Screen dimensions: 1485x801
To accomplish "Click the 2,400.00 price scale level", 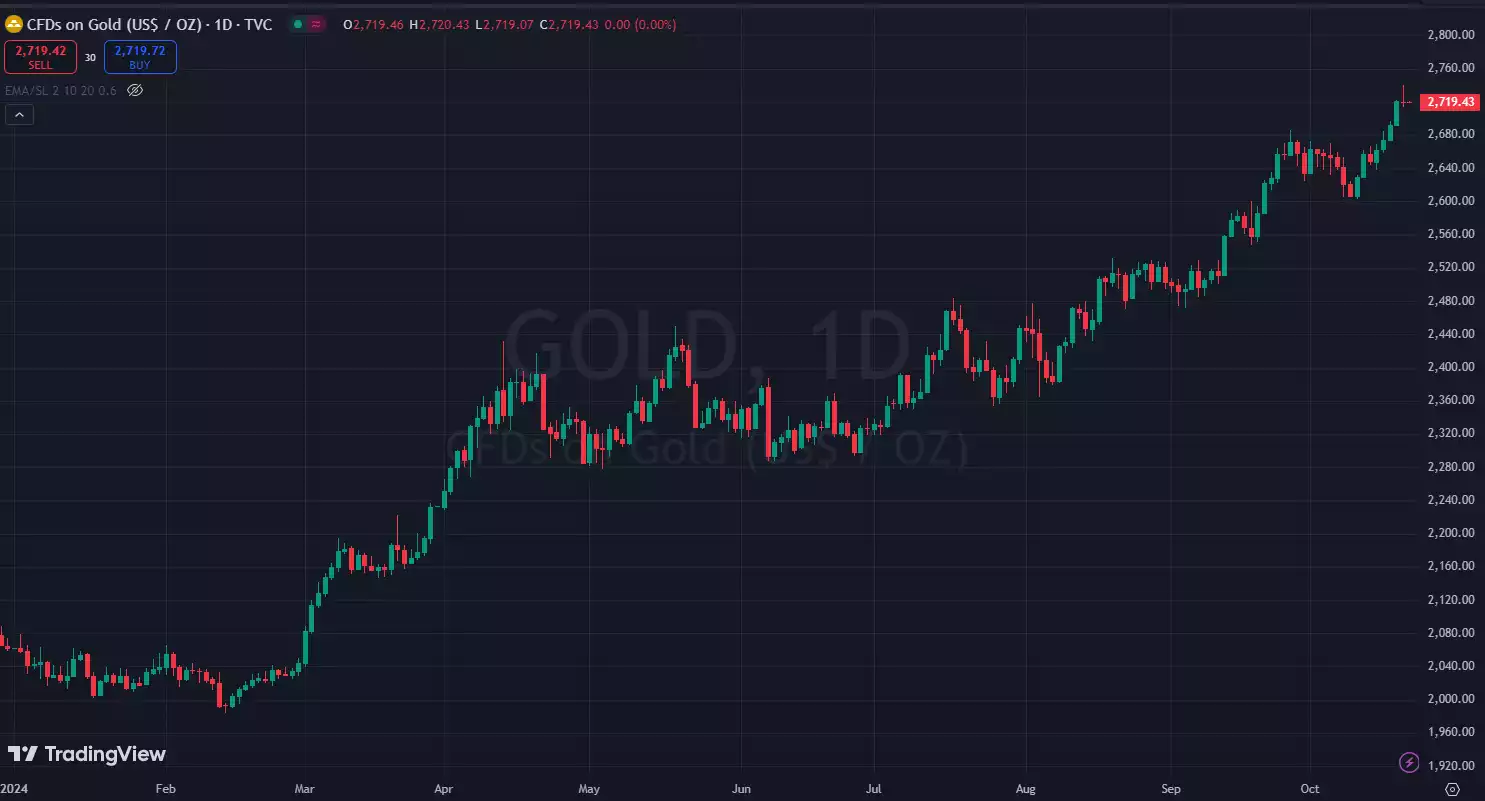I will [x=1449, y=367].
